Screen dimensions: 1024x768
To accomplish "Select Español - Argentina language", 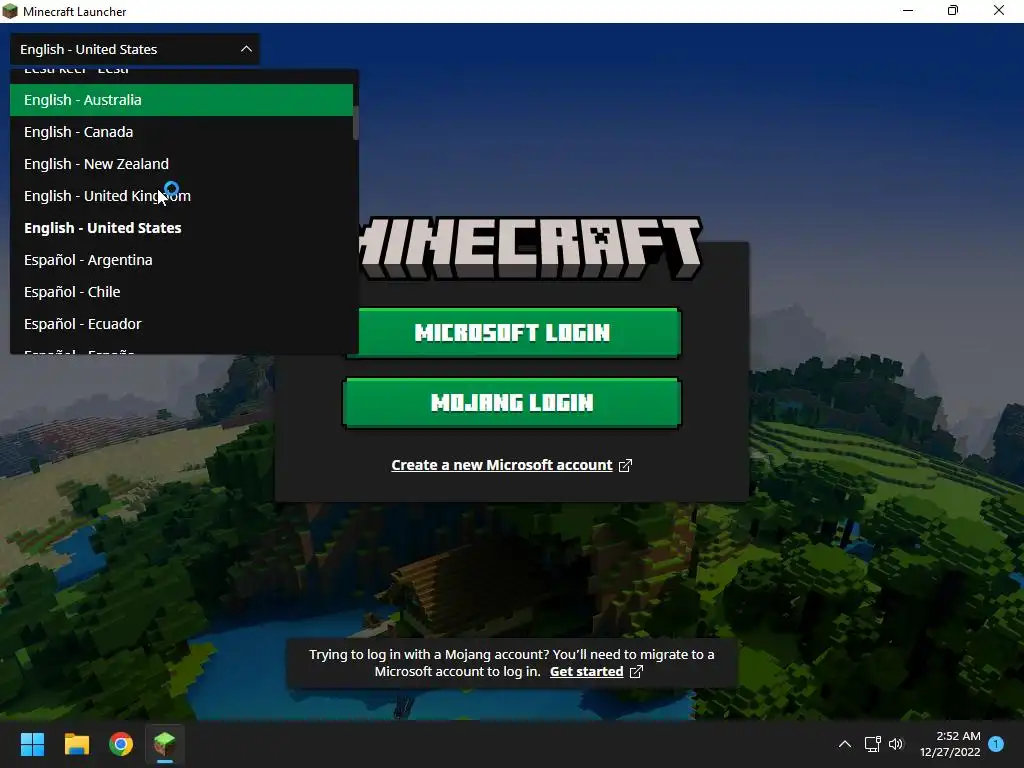I will point(182,260).
